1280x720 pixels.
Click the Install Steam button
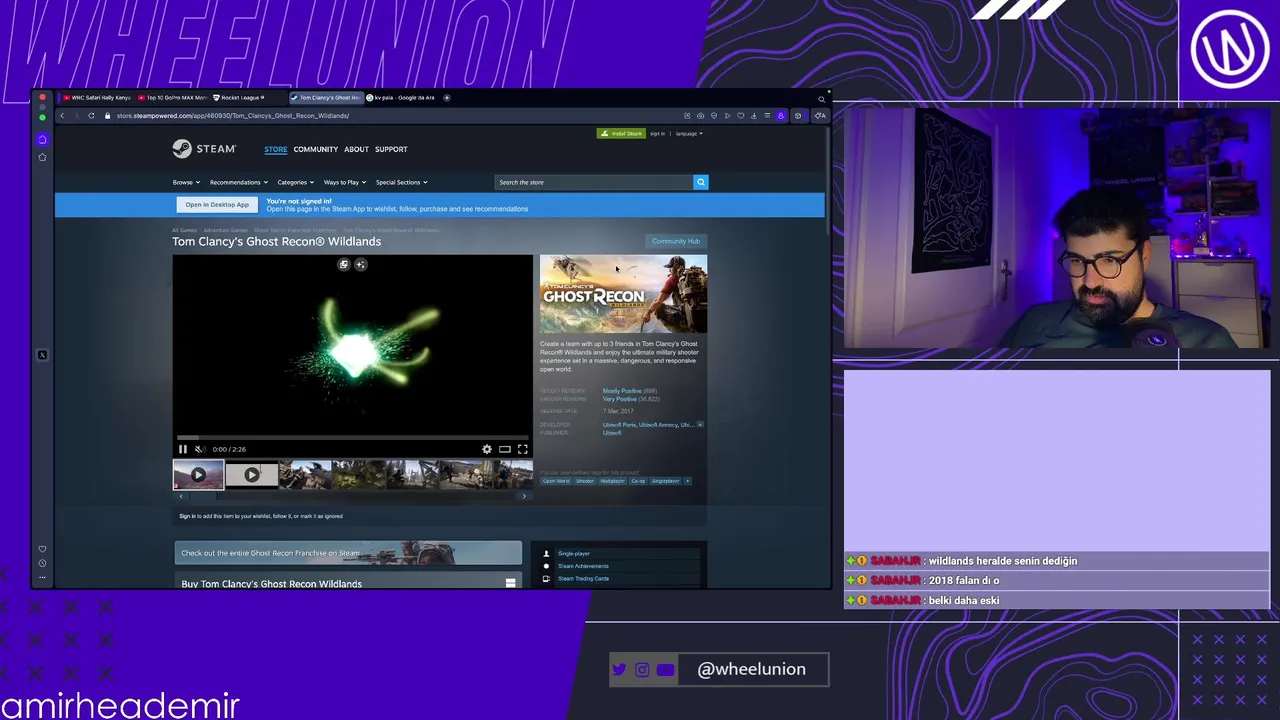click(621, 133)
